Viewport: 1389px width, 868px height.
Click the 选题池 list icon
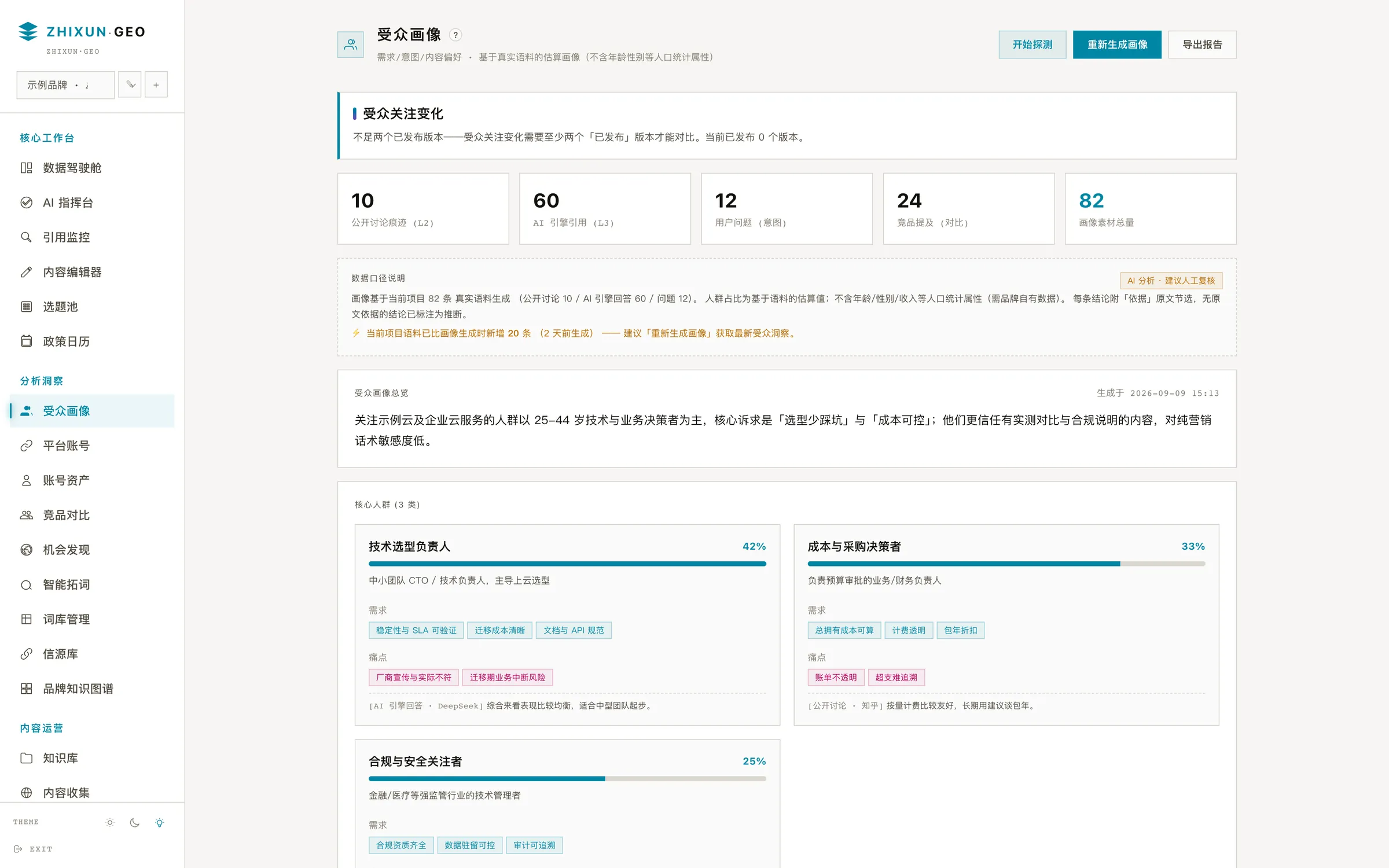27,307
